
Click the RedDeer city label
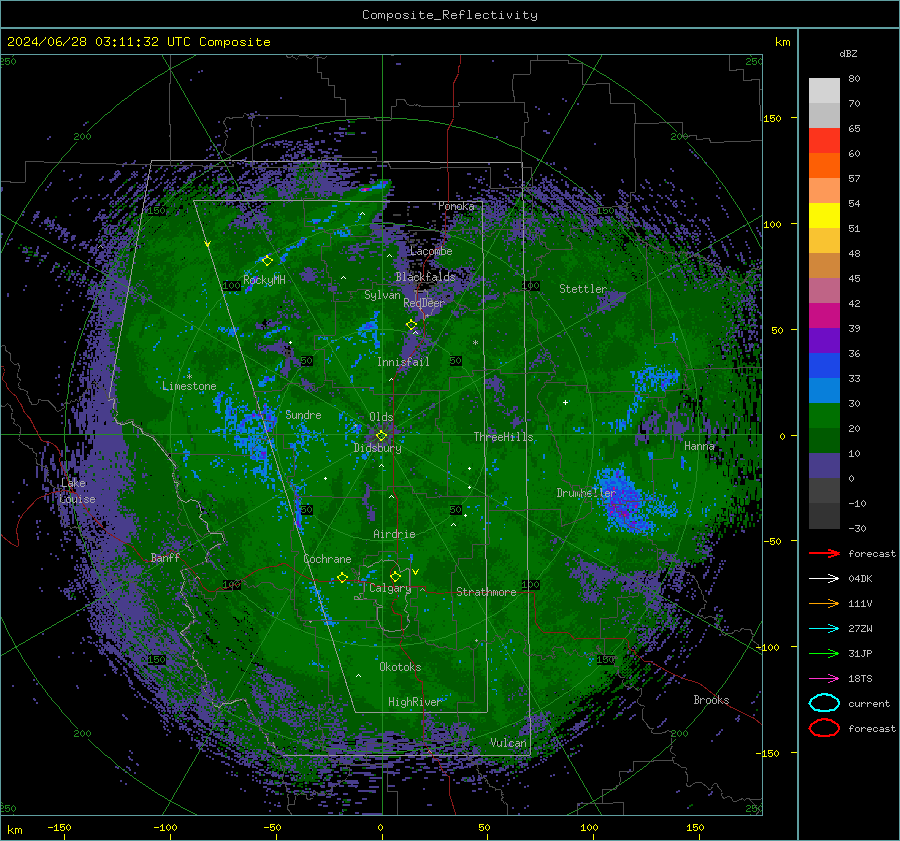coord(424,303)
